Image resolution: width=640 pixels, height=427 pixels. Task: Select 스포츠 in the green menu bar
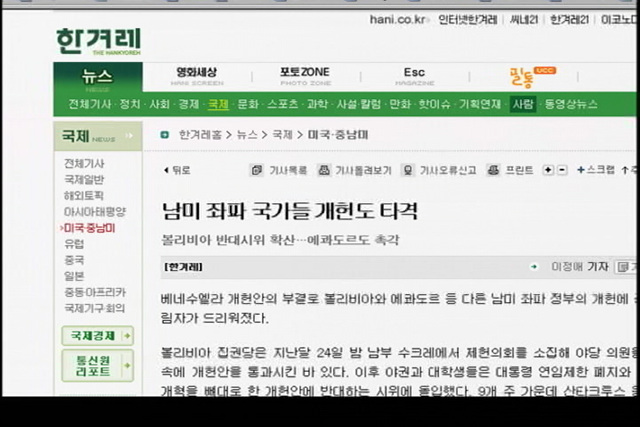tap(282, 104)
